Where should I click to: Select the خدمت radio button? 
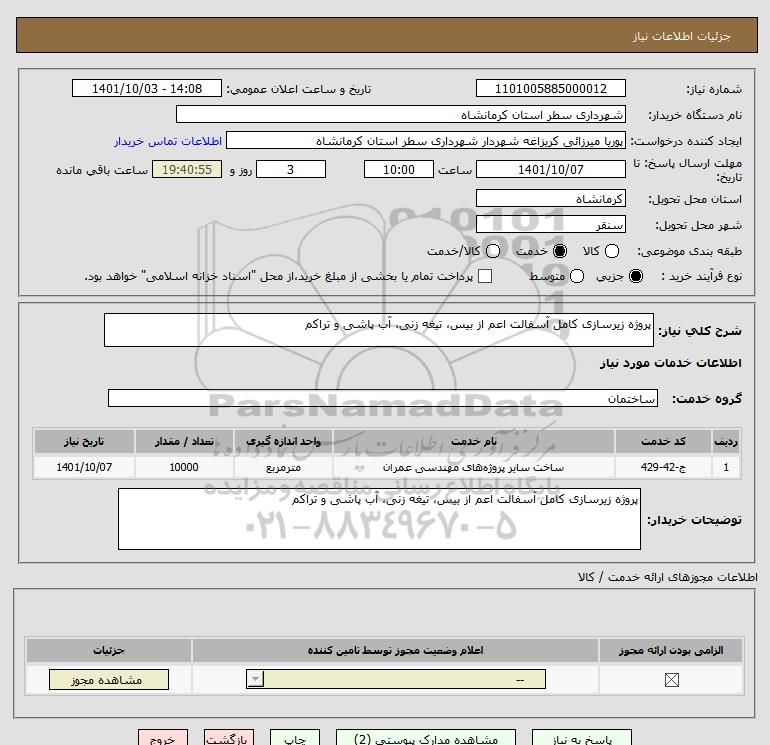coord(559,251)
